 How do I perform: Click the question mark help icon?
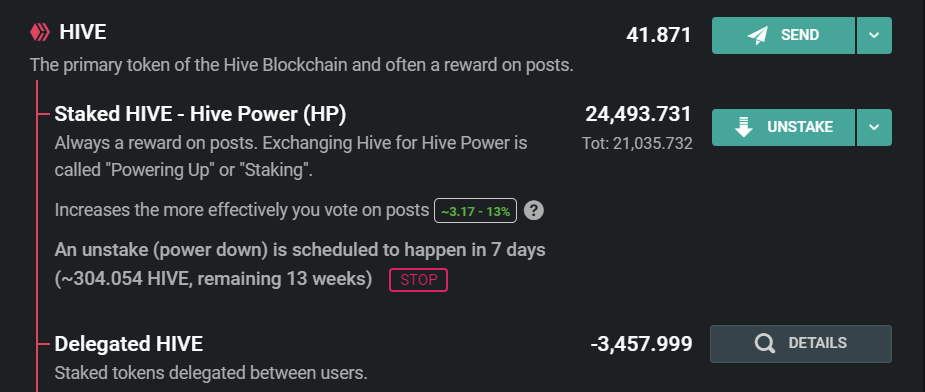(x=533, y=211)
